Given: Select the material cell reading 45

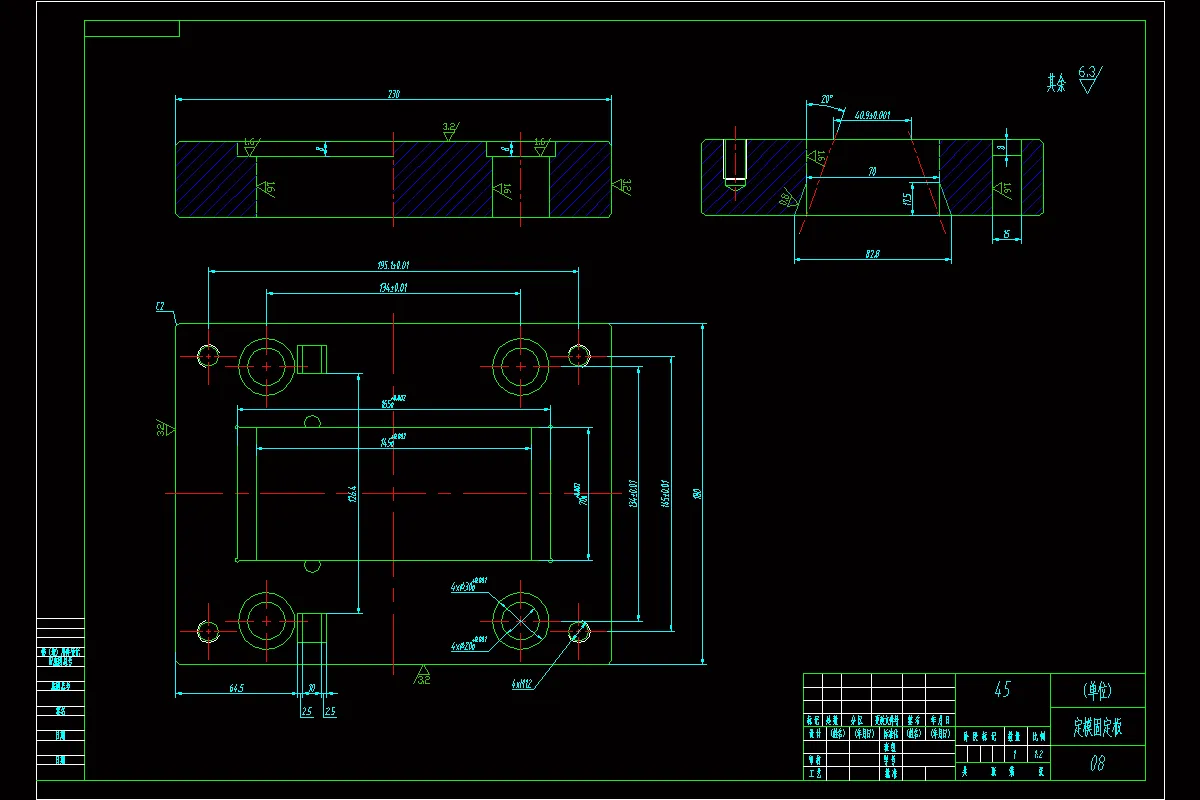Looking at the screenshot, I should (x=1001, y=689).
